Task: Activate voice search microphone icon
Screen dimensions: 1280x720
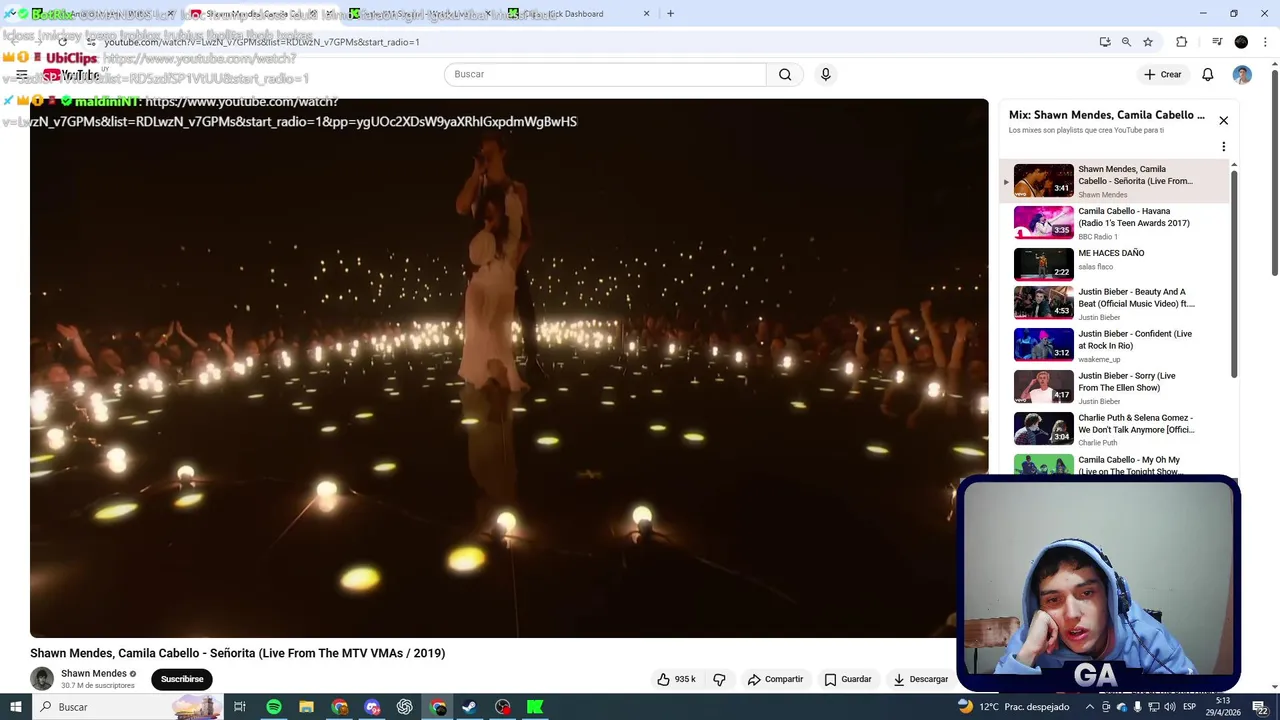Action: coord(825,74)
